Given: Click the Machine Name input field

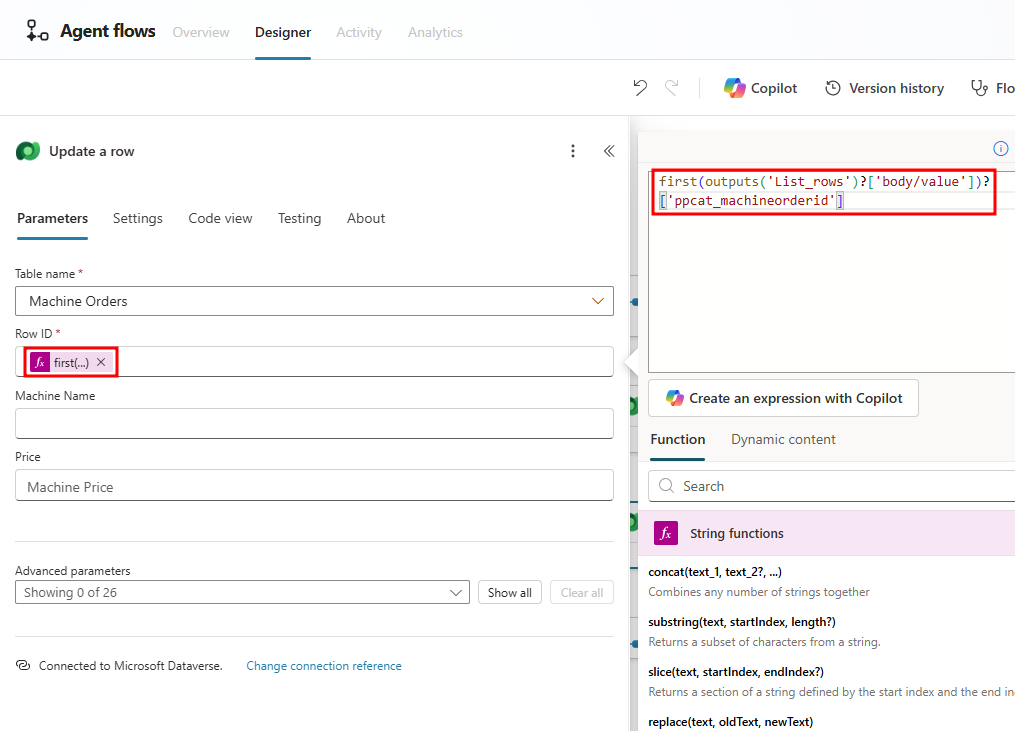Looking at the screenshot, I should click(314, 423).
